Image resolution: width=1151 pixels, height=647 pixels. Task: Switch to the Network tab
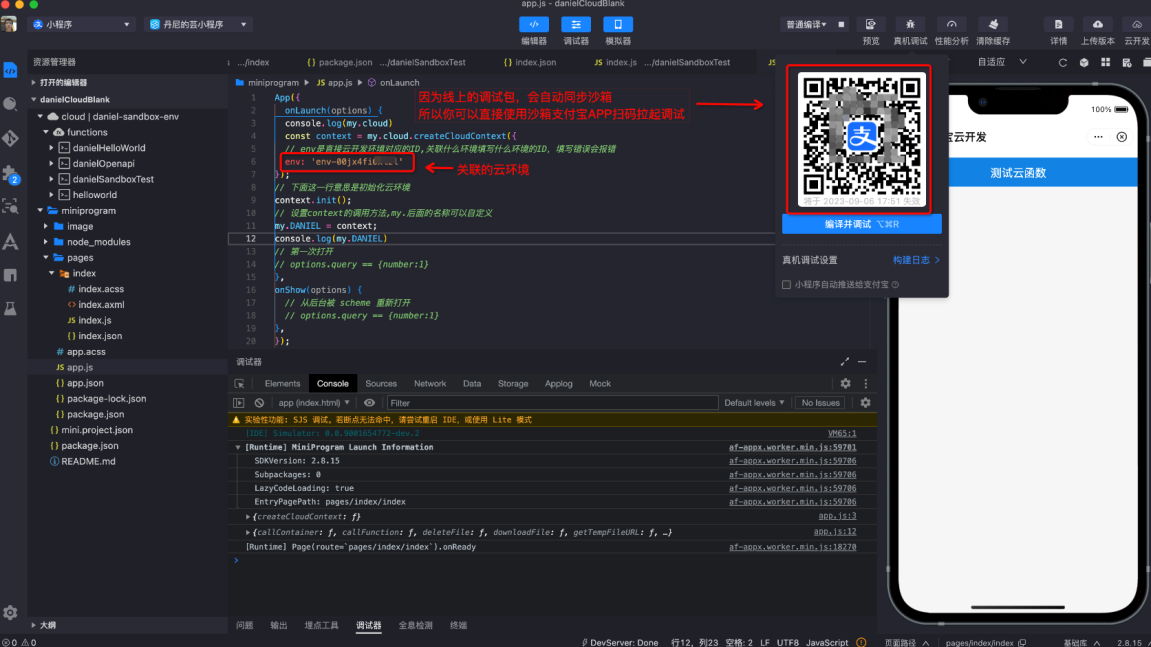tap(430, 383)
